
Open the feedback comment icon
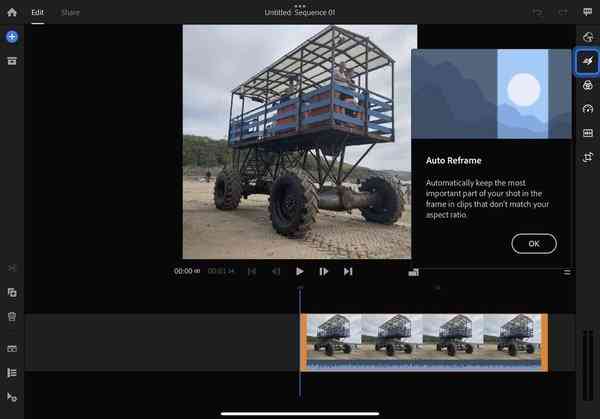tap(587, 12)
